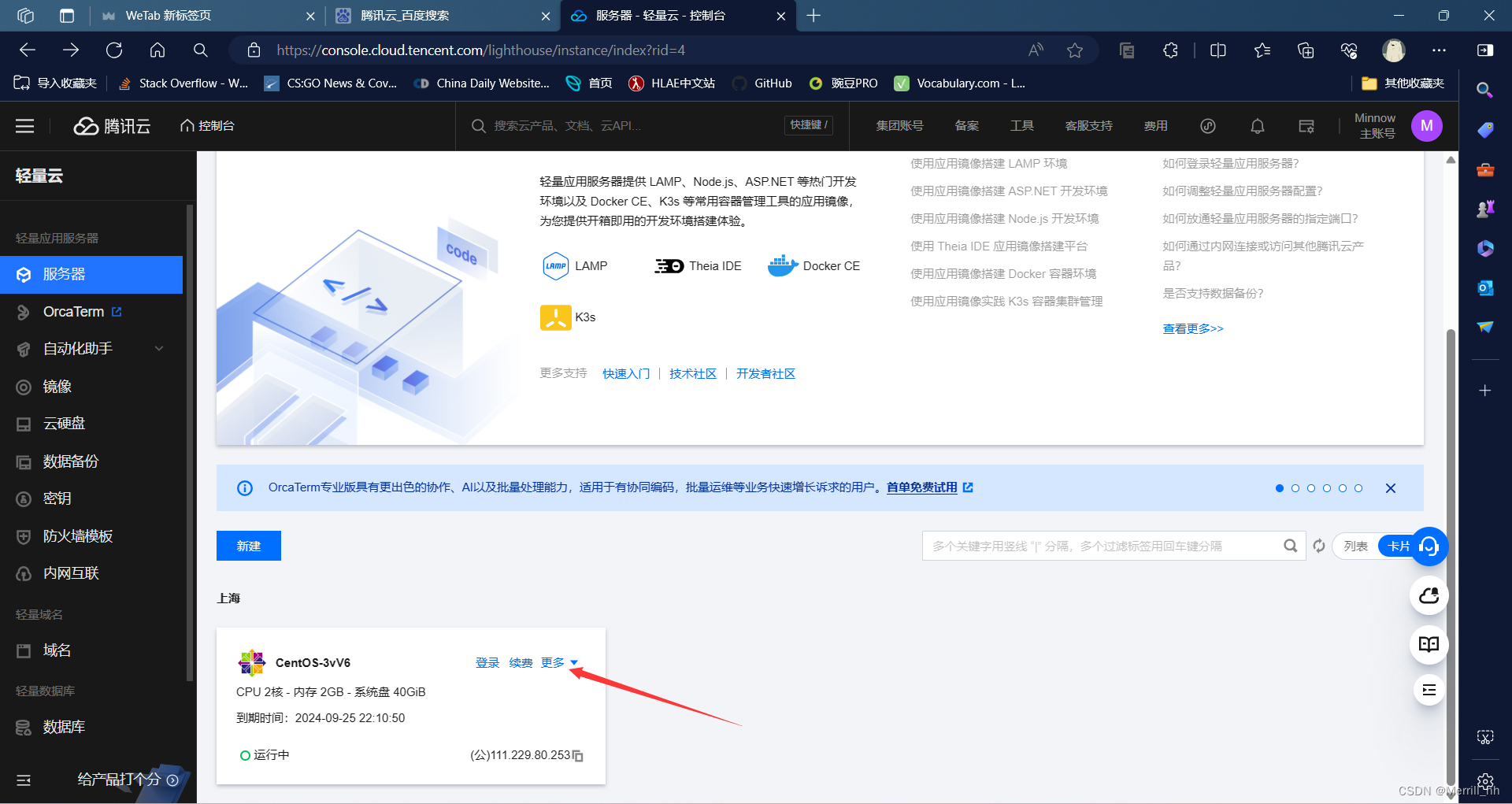Add page to favorites star icon
This screenshot has height=804, width=1512.
(1075, 50)
